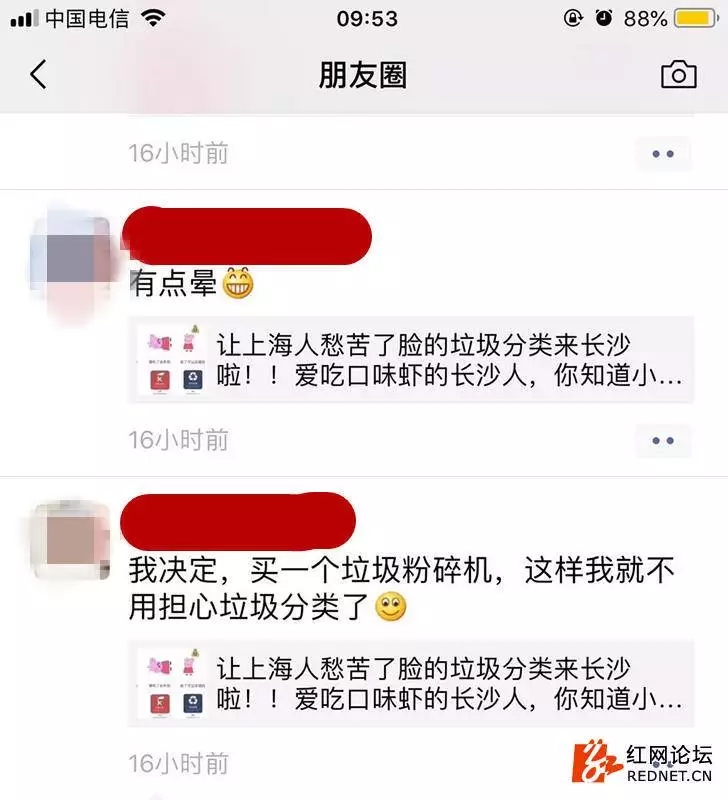728x800 pixels.
Task: Tap the article thumbnail in the 我决定 post
Action: [173, 683]
